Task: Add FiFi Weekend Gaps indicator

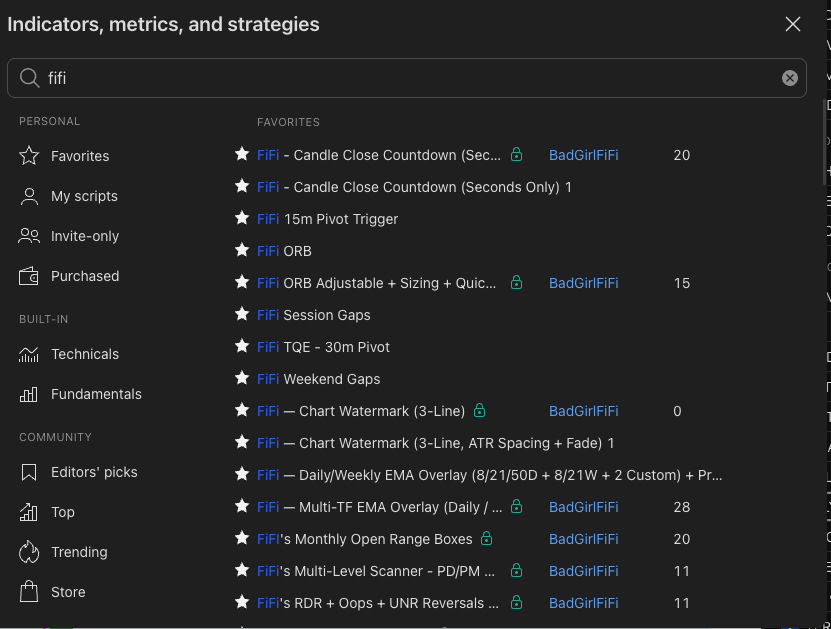Action: [x=319, y=379]
